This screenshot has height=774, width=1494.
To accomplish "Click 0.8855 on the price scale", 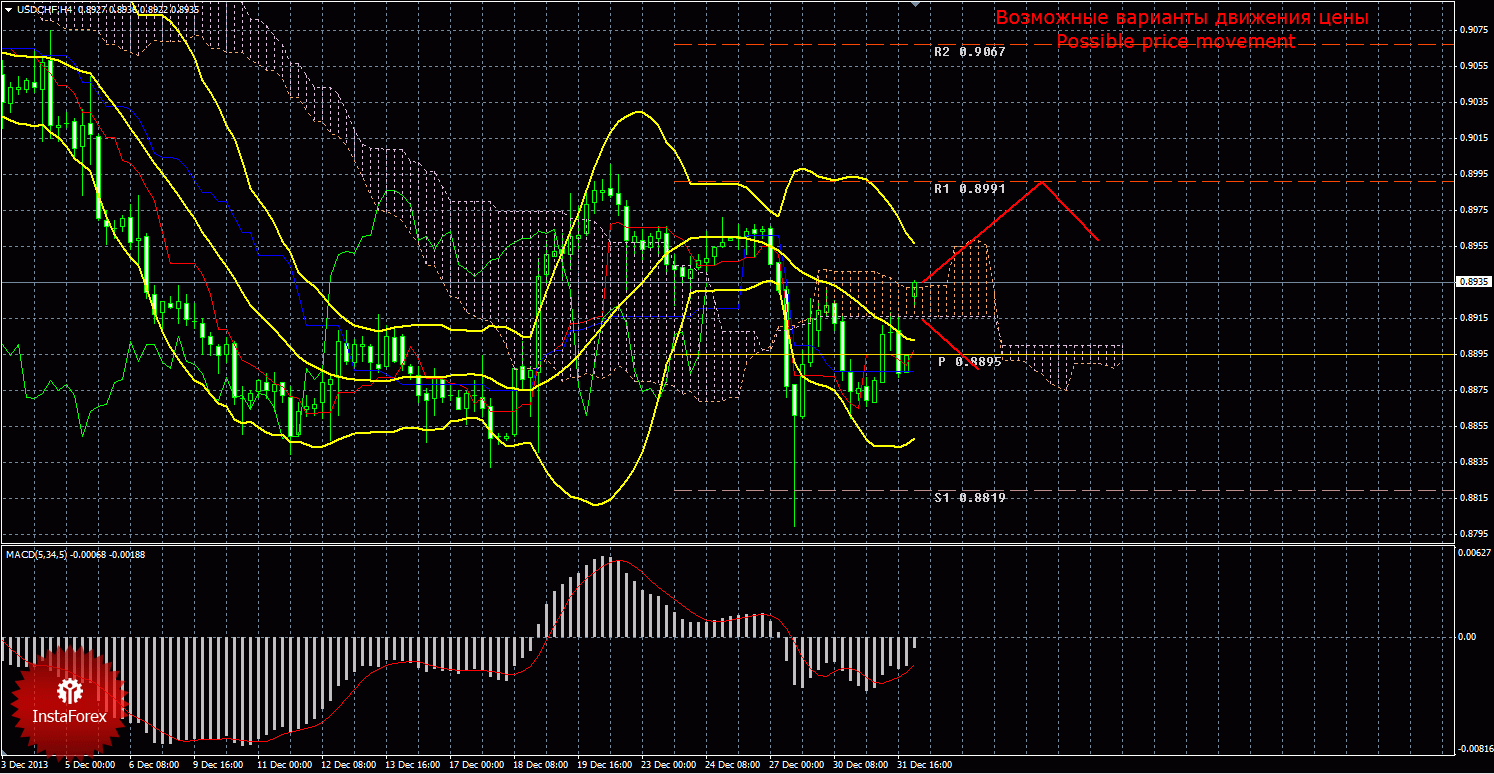I will coord(1472,426).
